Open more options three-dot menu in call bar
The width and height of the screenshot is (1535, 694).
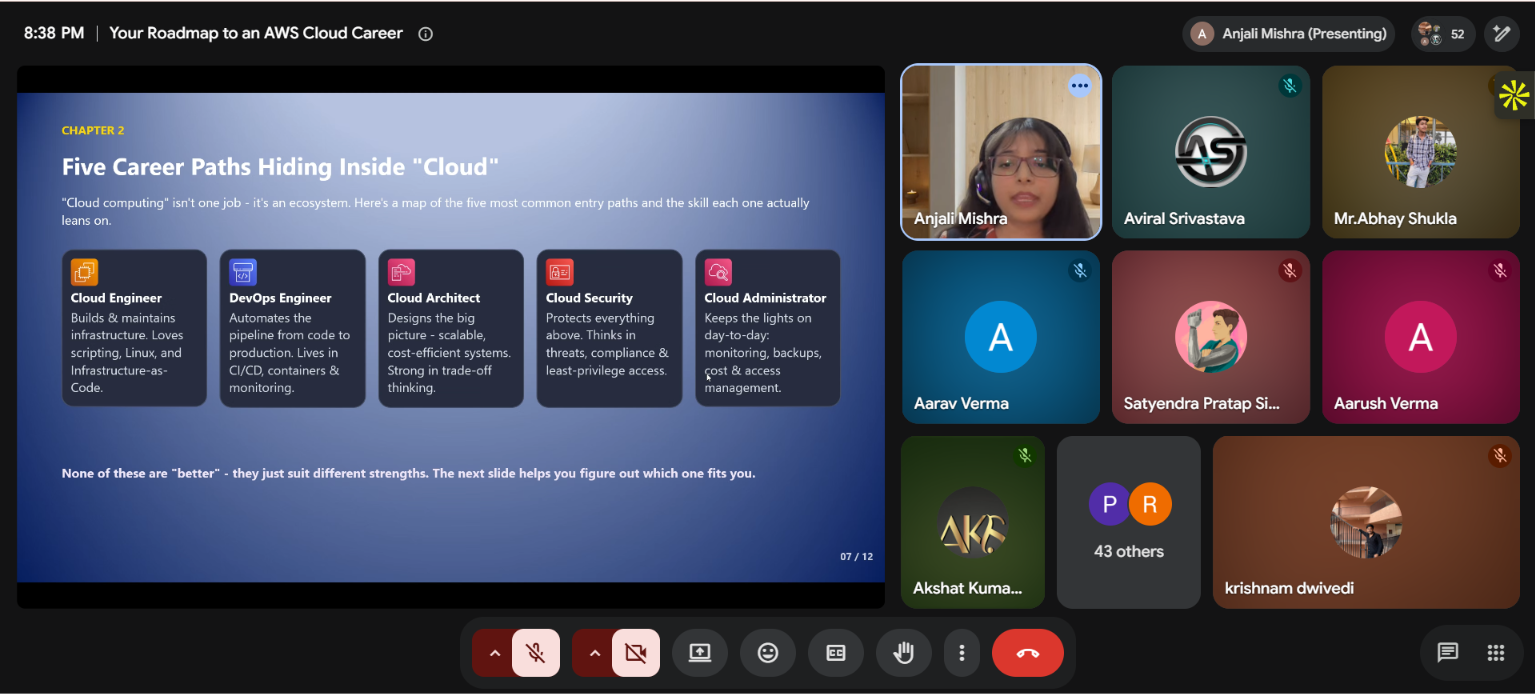[x=962, y=653]
